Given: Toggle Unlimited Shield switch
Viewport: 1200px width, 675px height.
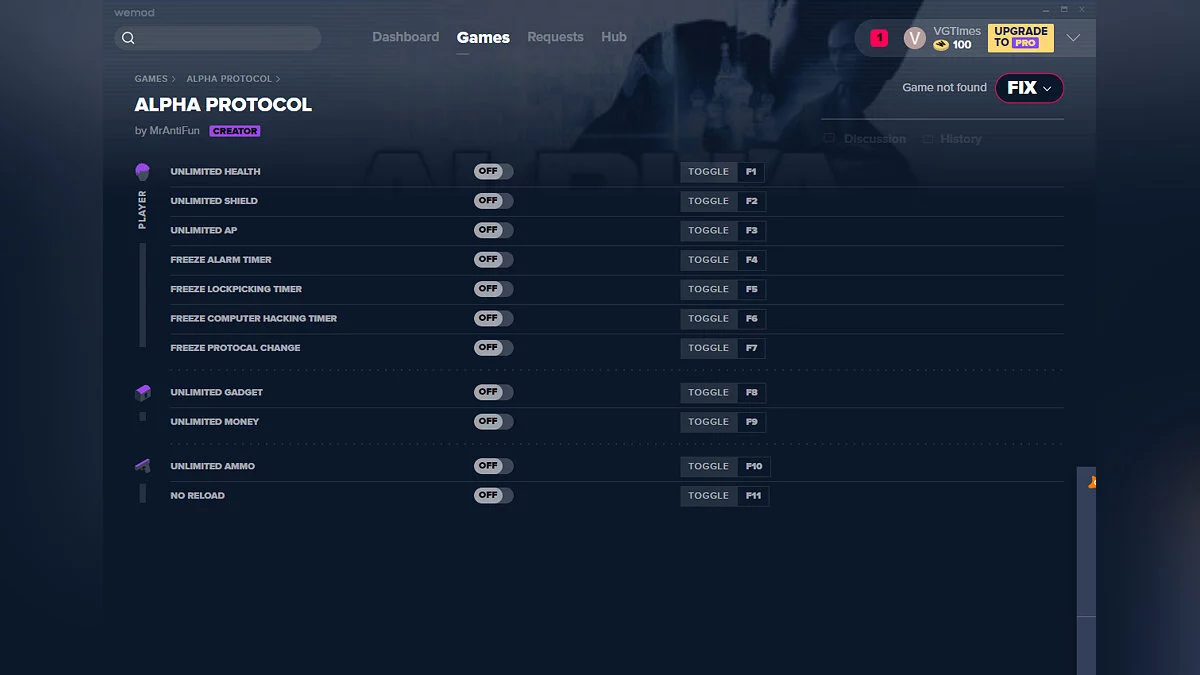Looking at the screenshot, I should 493,201.
